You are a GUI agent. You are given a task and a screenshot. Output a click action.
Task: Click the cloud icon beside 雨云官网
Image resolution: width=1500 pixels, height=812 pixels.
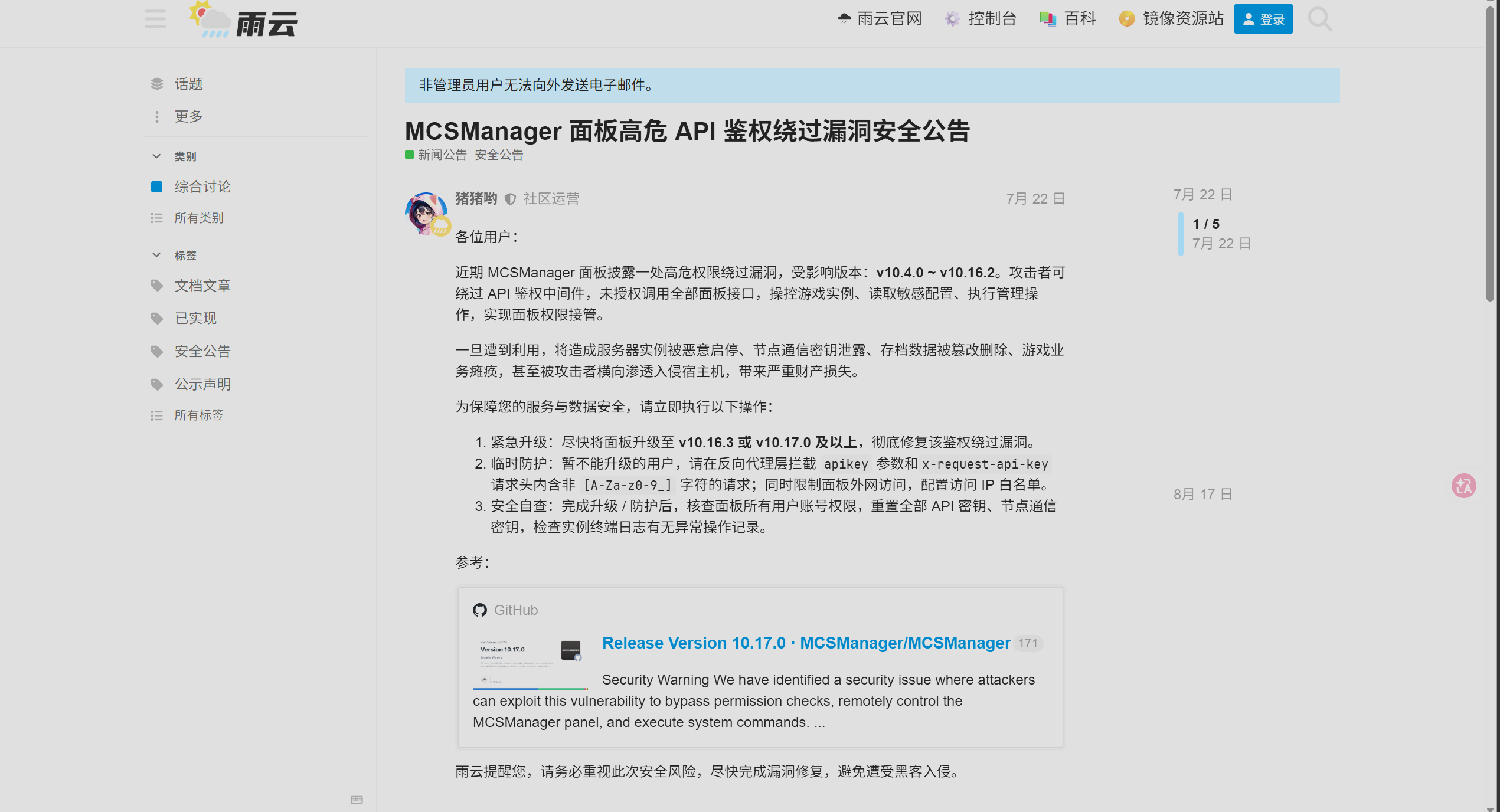click(x=844, y=19)
